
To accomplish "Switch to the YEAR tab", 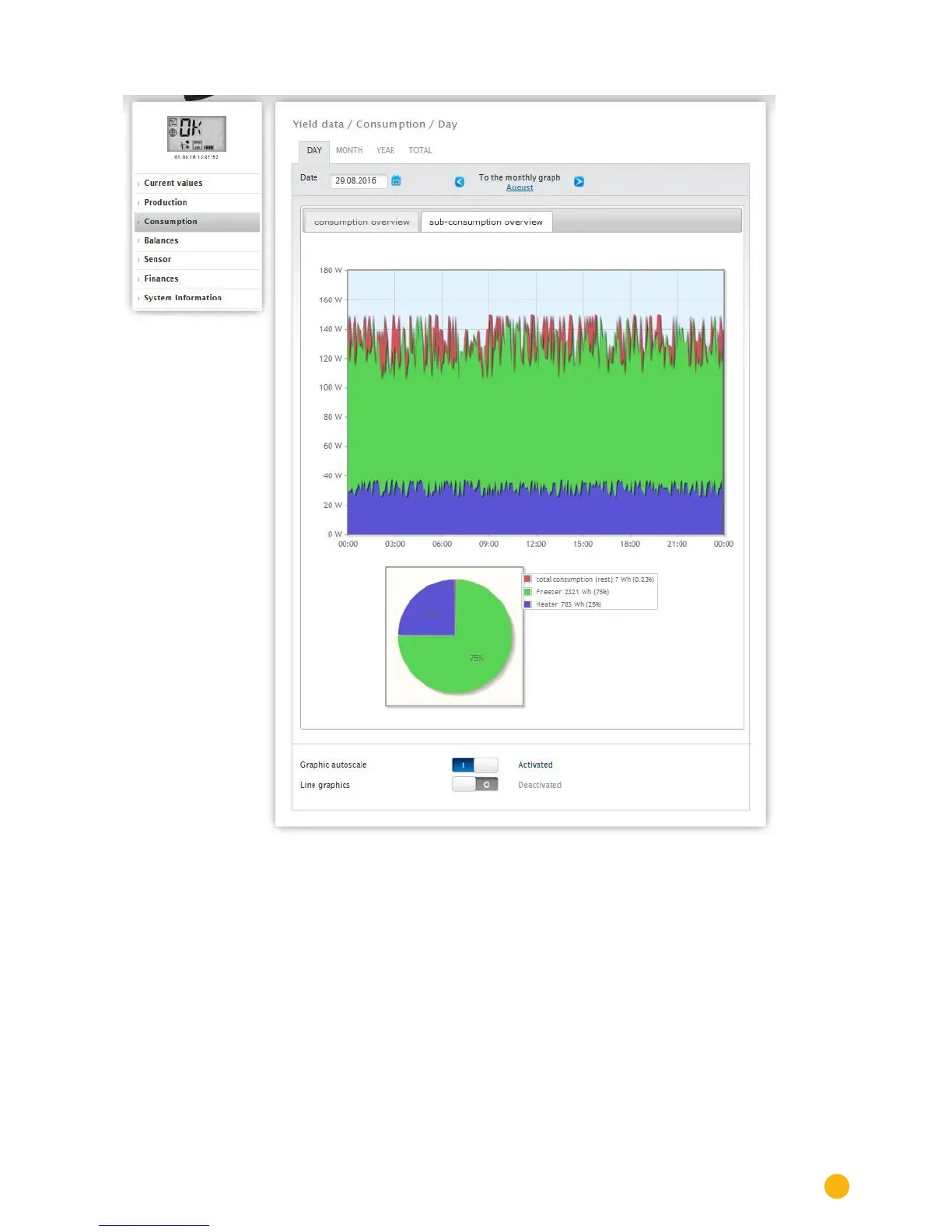I will pos(386,151).
